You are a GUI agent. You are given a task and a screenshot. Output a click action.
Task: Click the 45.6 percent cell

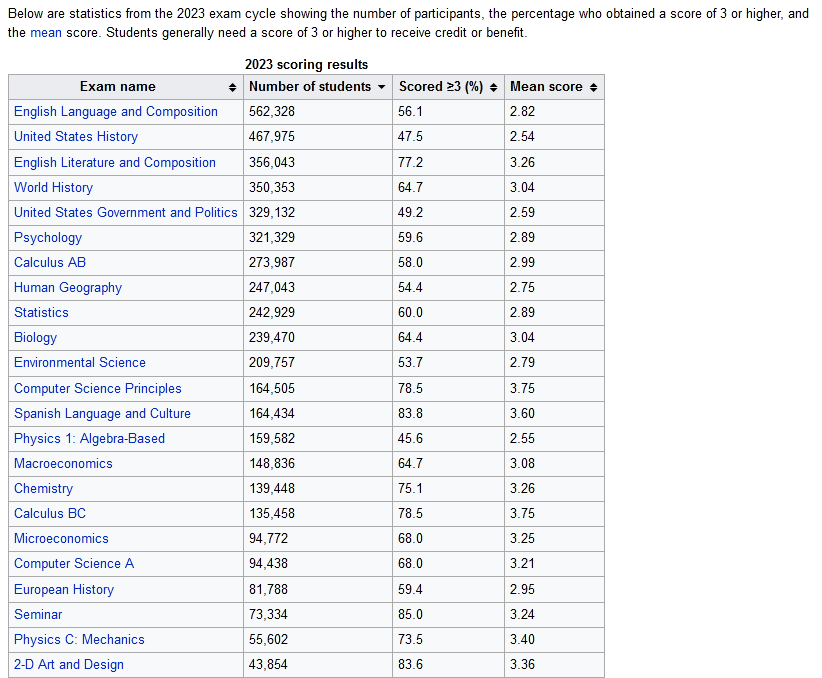tap(448, 439)
